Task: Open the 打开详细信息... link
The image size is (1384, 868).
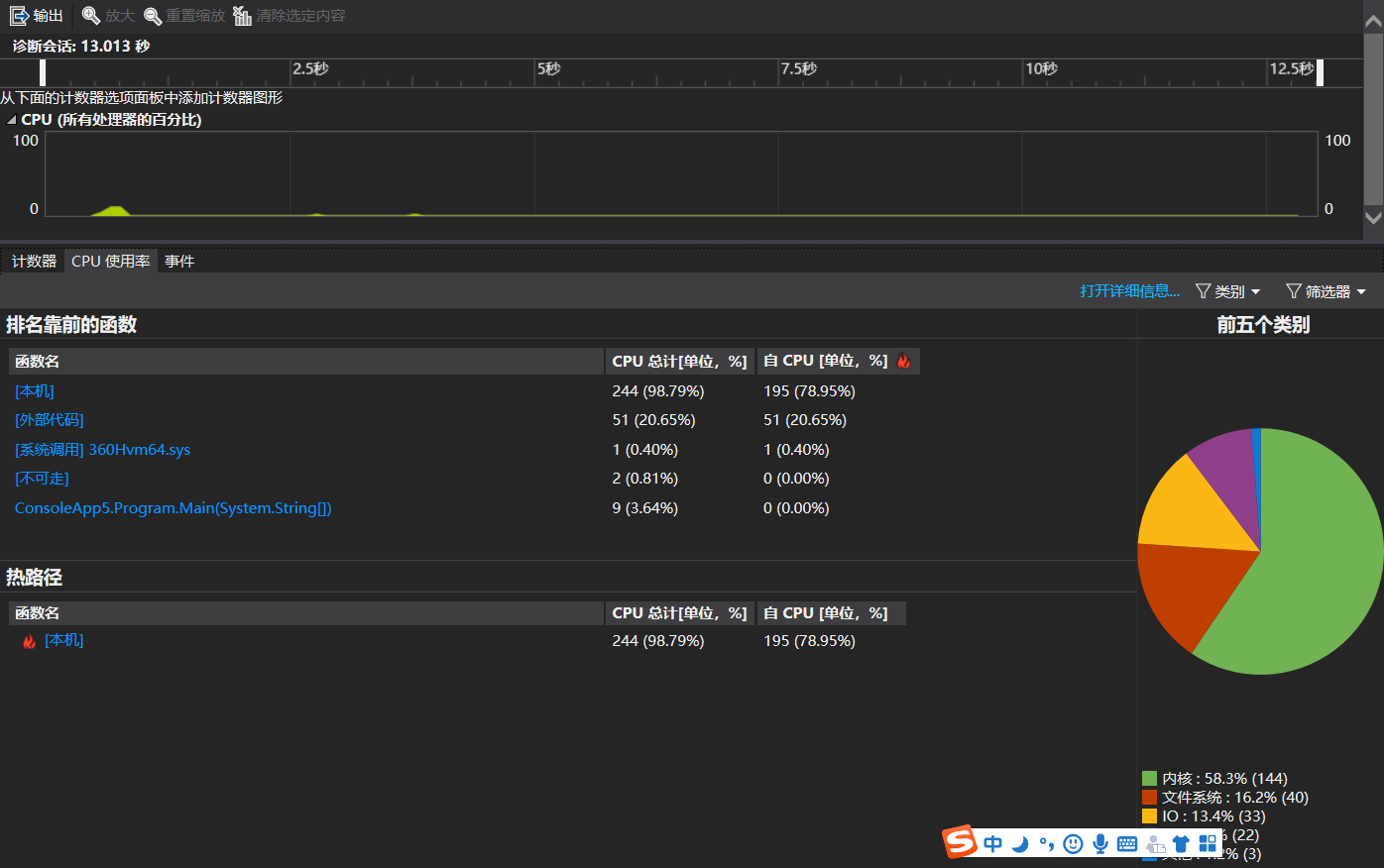Action: tap(1130, 291)
